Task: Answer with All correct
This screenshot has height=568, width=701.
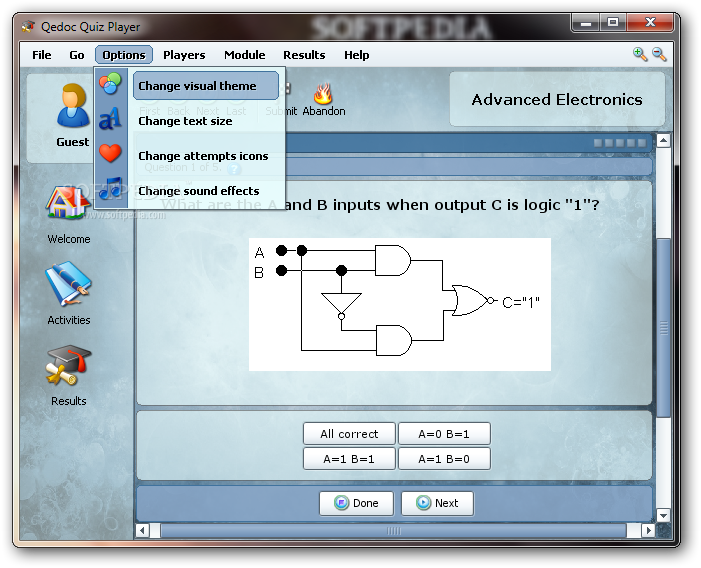Action: [349, 434]
